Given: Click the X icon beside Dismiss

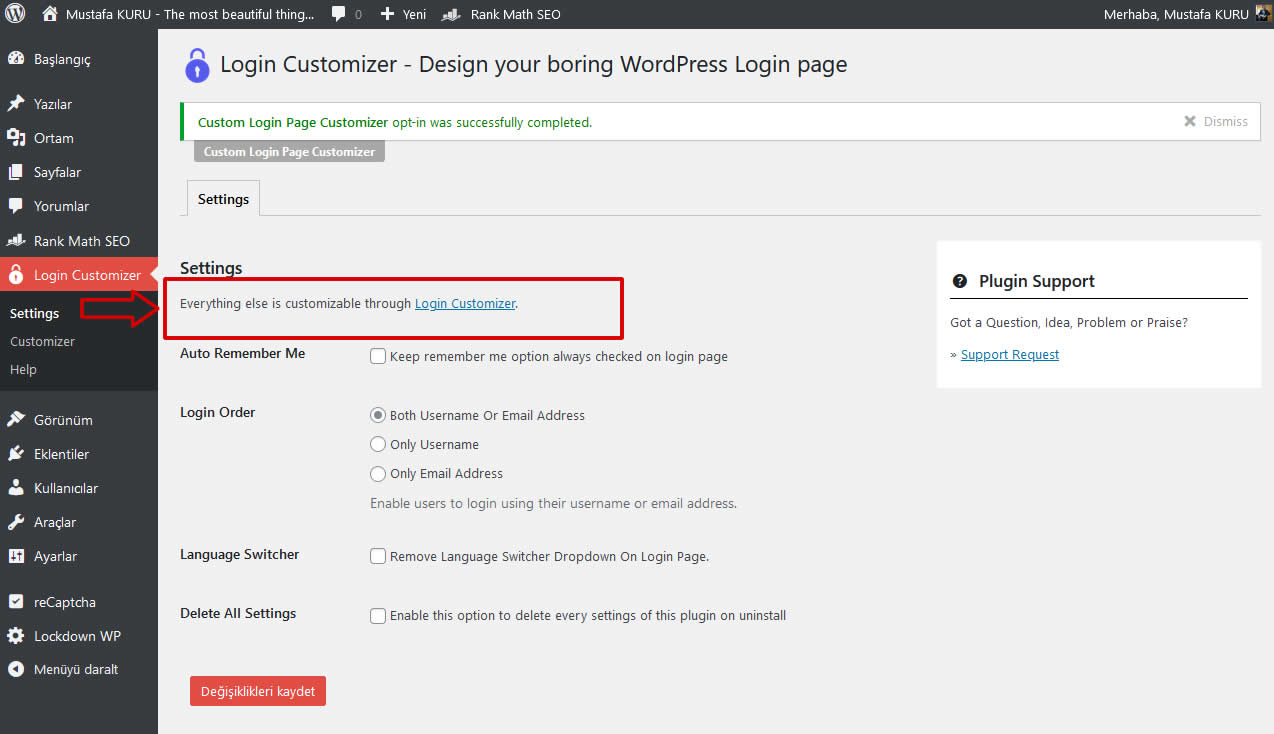Looking at the screenshot, I should pyautogui.click(x=1190, y=121).
